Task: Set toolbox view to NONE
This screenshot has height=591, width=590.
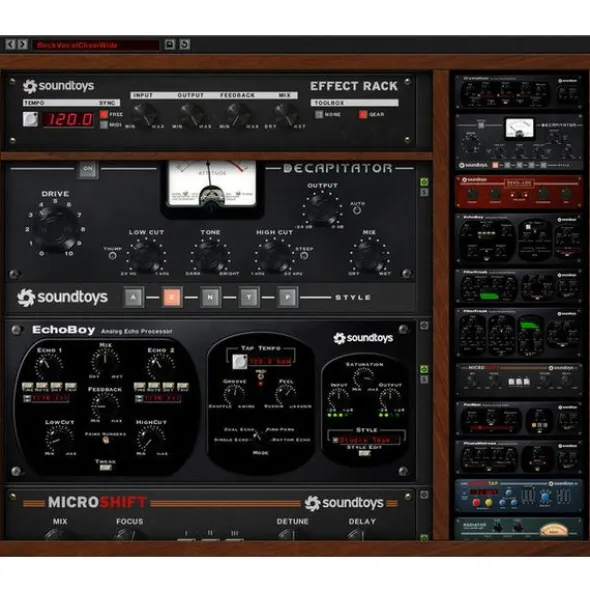Action: click(319, 114)
